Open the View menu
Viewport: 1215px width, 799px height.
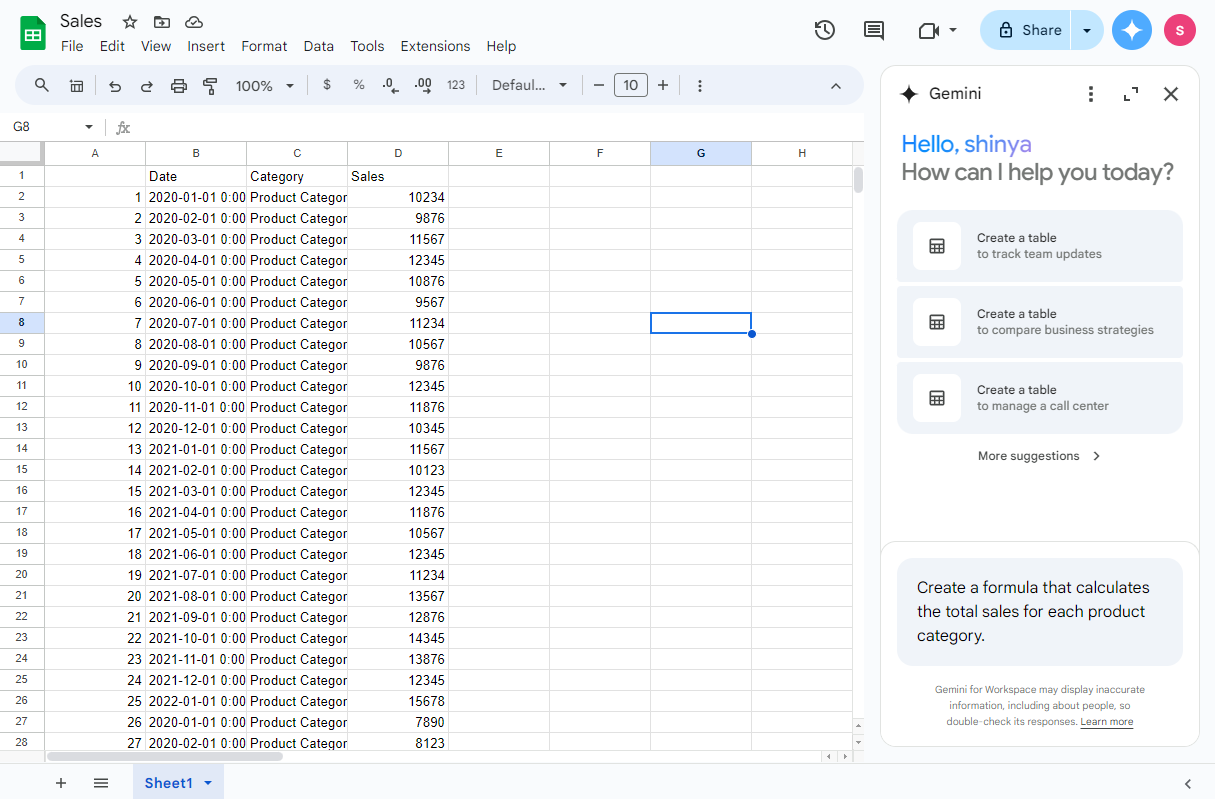click(x=156, y=46)
